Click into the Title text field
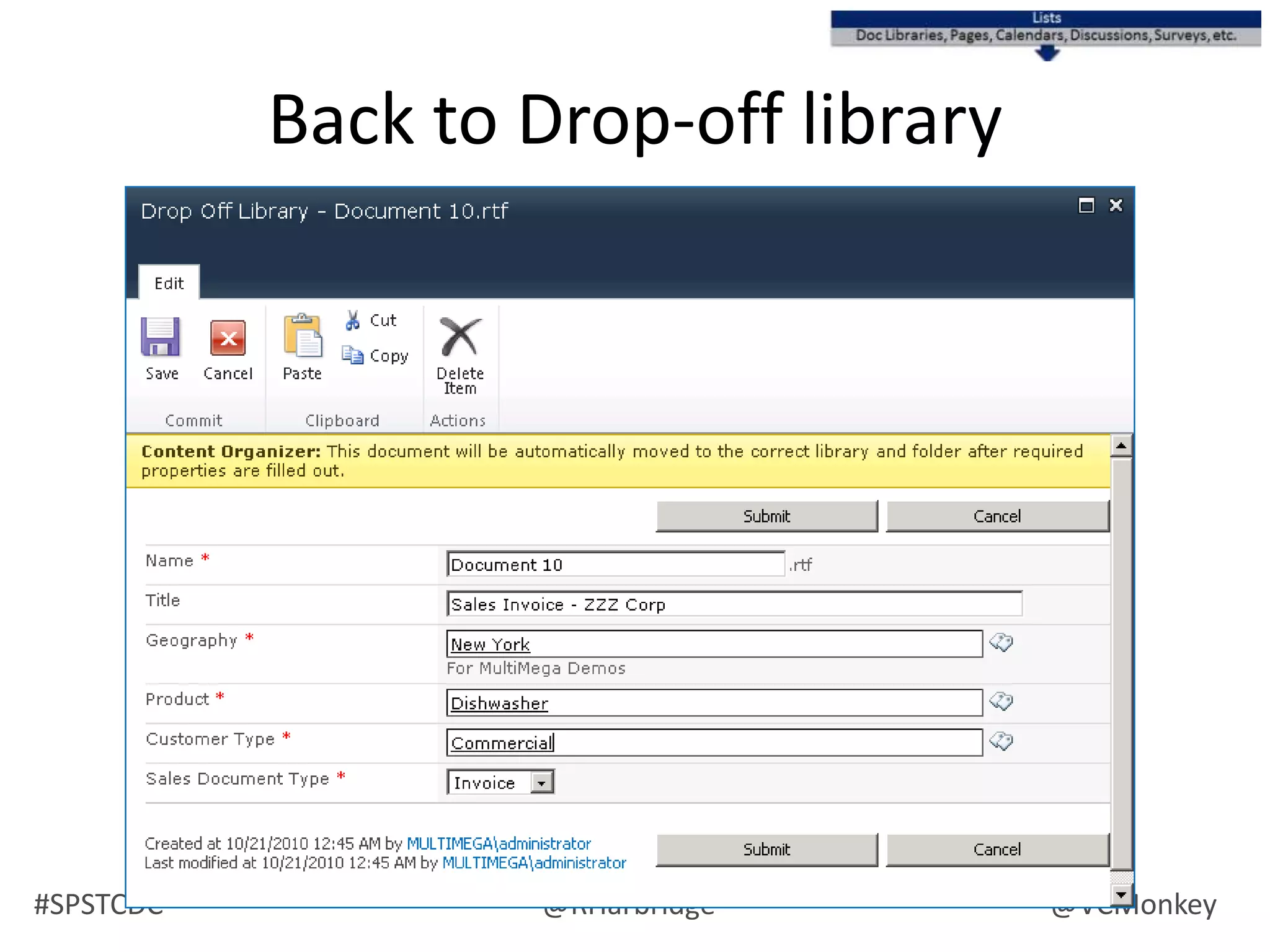The width and height of the screenshot is (1270, 952). click(x=734, y=604)
